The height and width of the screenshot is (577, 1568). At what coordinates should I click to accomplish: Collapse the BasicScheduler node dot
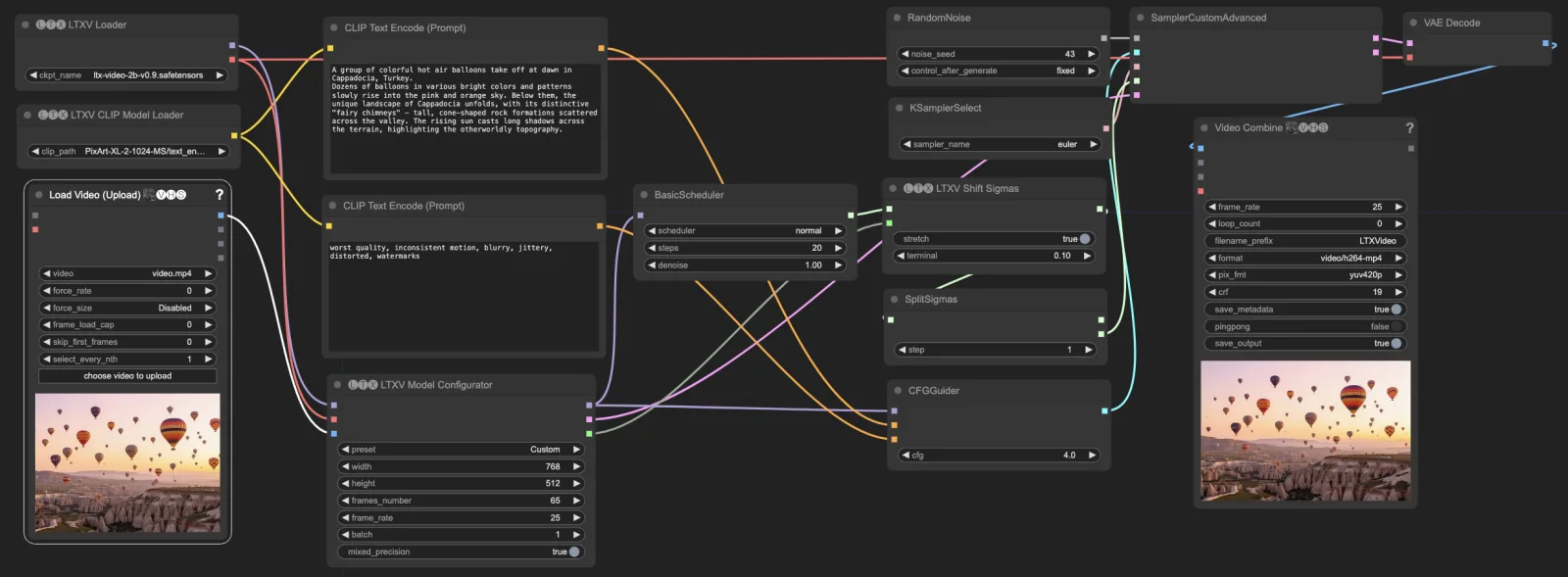point(644,195)
